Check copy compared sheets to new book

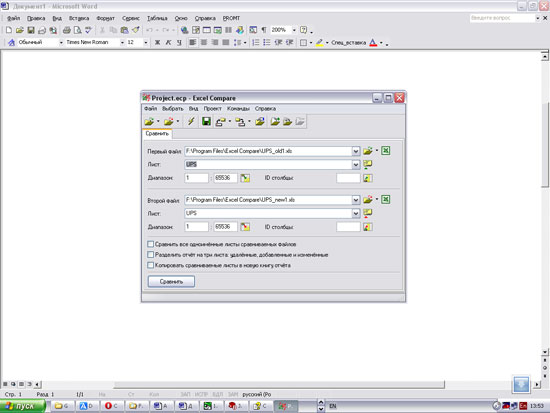pyautogui.click(x=150, y=265)
